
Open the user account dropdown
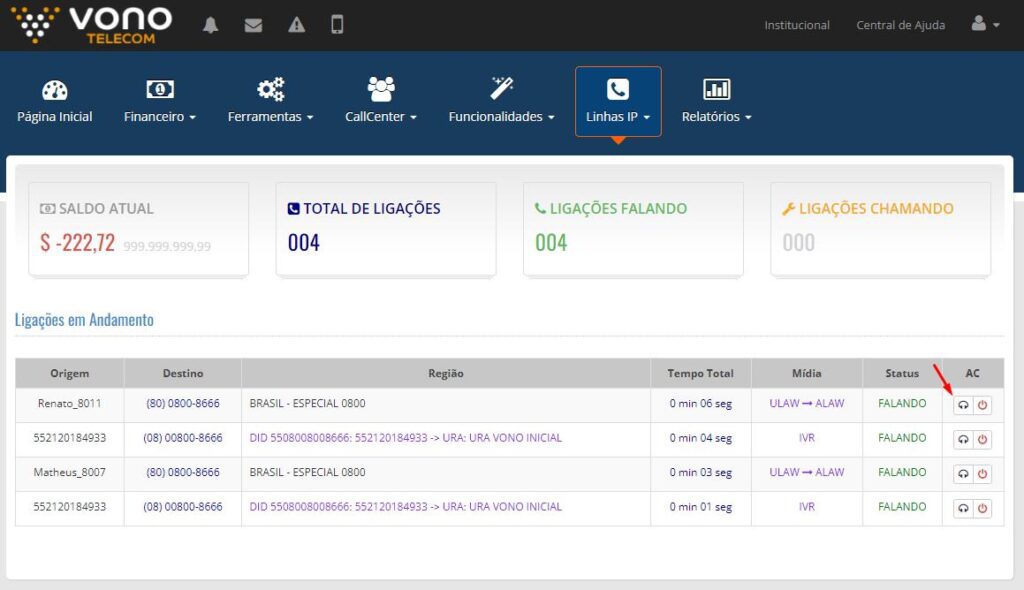coord(985,25)
